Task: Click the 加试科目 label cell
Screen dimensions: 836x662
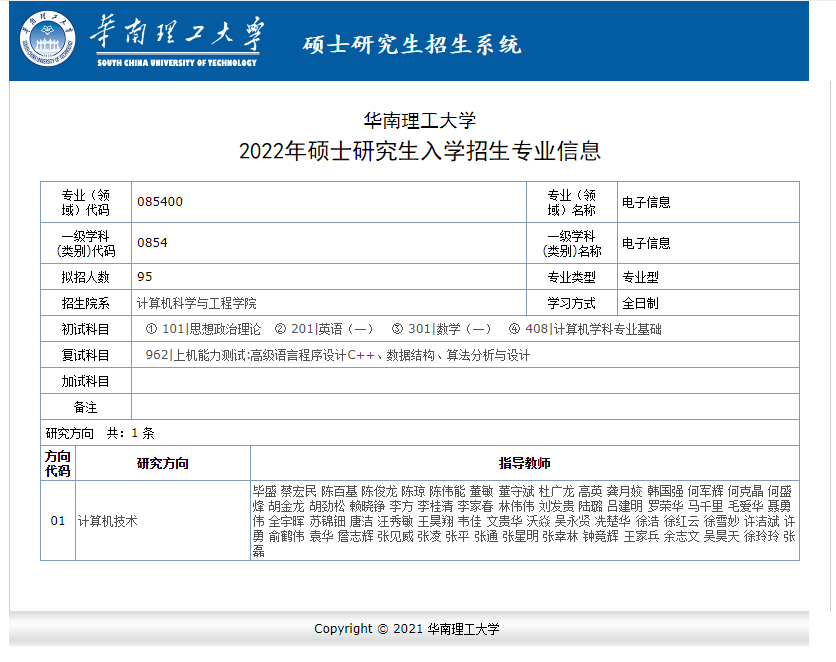Action: 86,381
